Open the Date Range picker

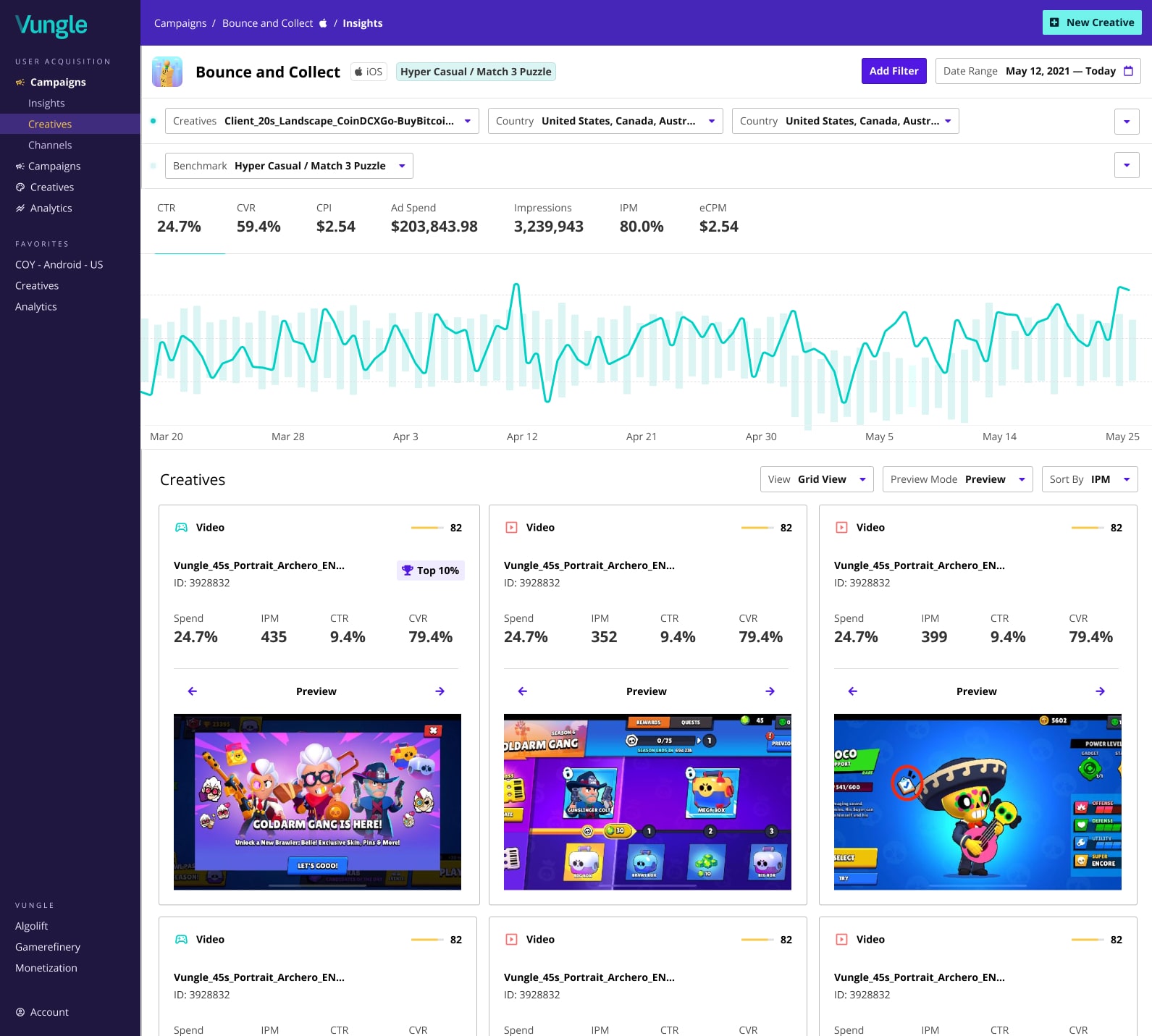pyautogui.click(x=1038, y=71)
